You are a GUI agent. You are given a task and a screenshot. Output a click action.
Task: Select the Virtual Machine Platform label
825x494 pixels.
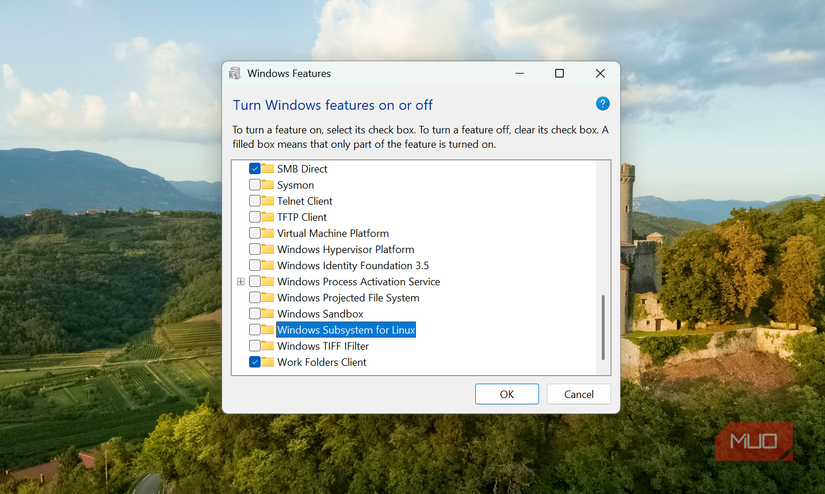[333, 233]
